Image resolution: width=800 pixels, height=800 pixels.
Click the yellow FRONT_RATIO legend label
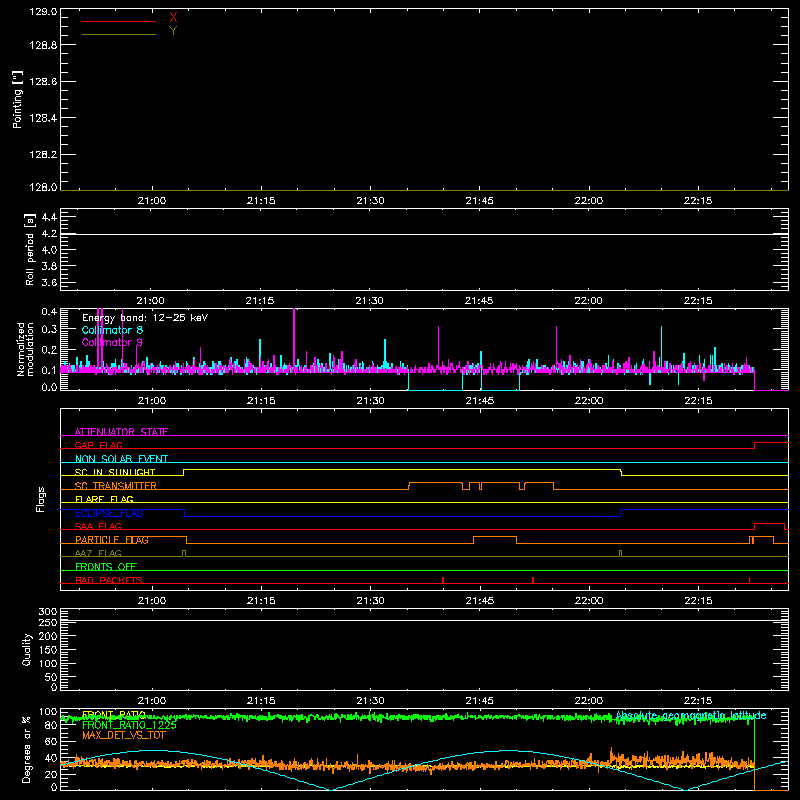pyautogui.click(x=114, y=715)
